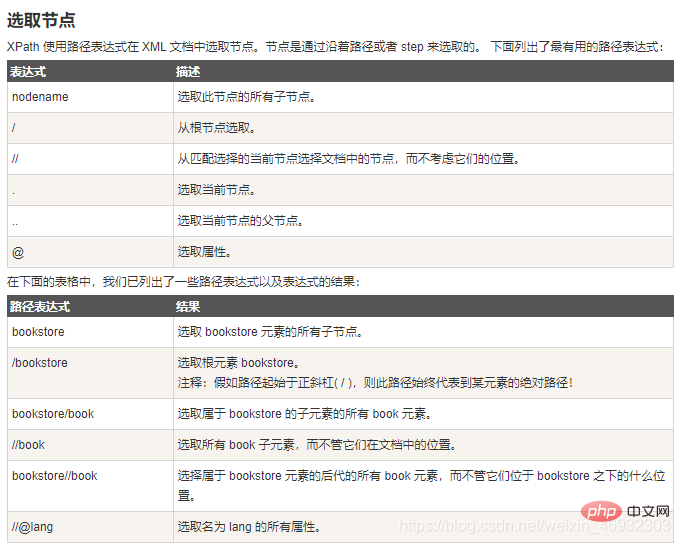
Task: Click description 选取当前节点的父节点
Action: tap(240, 221)
